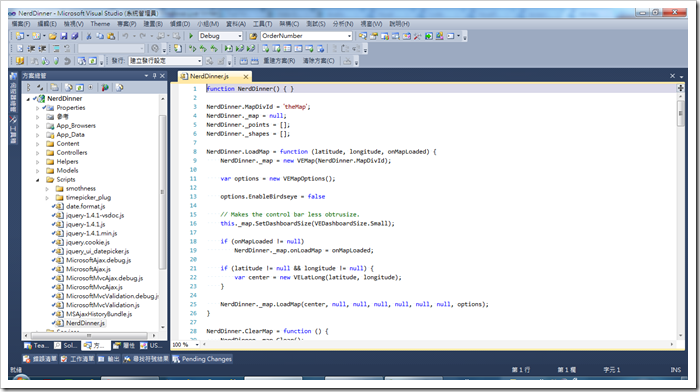Click the Paste clipboard icon
The width and height of the screenshot is (700, 392).
click(111, 36)
